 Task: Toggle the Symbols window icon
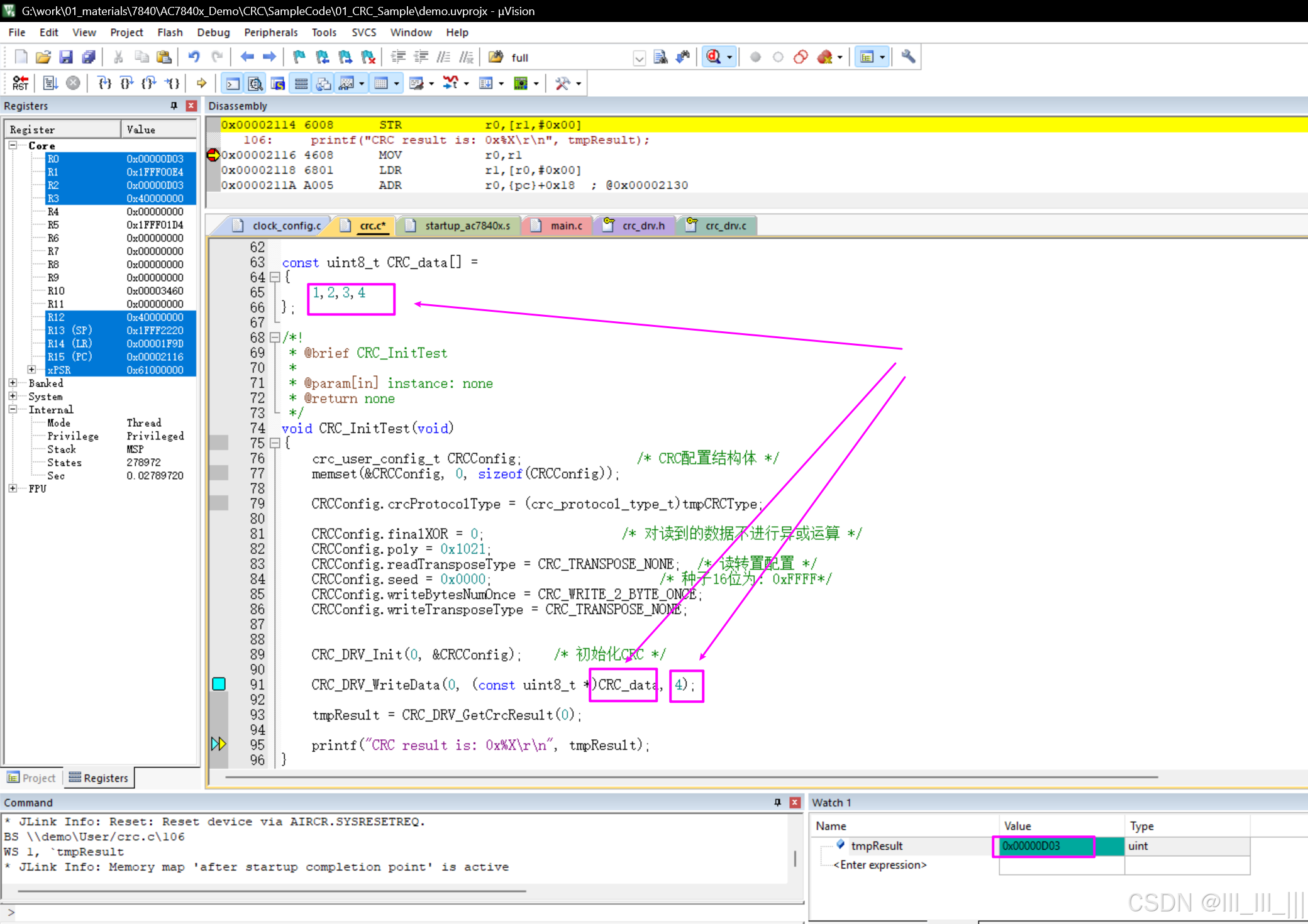pyautogui.click(x=278, y=83)
